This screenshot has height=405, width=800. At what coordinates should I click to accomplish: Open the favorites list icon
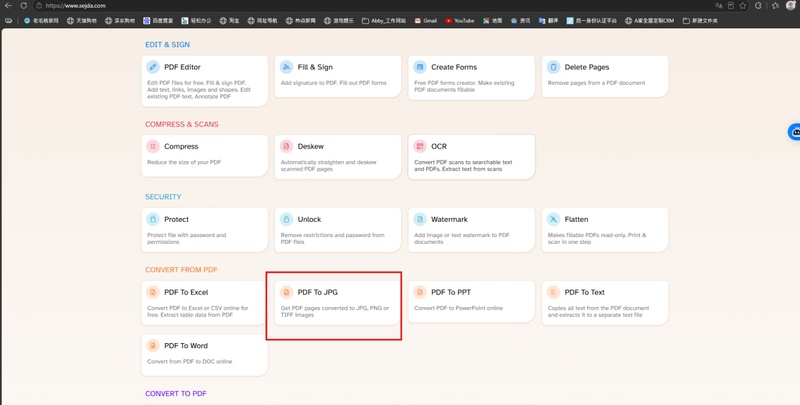tap(776, 6)
